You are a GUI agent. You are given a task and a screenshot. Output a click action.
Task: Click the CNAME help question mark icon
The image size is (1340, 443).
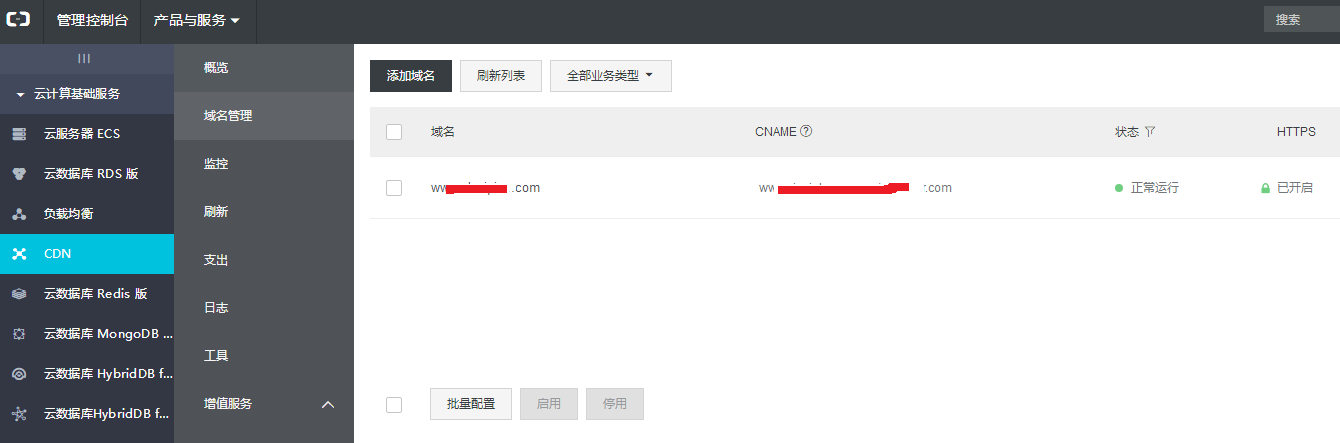(x=806, y=131)
